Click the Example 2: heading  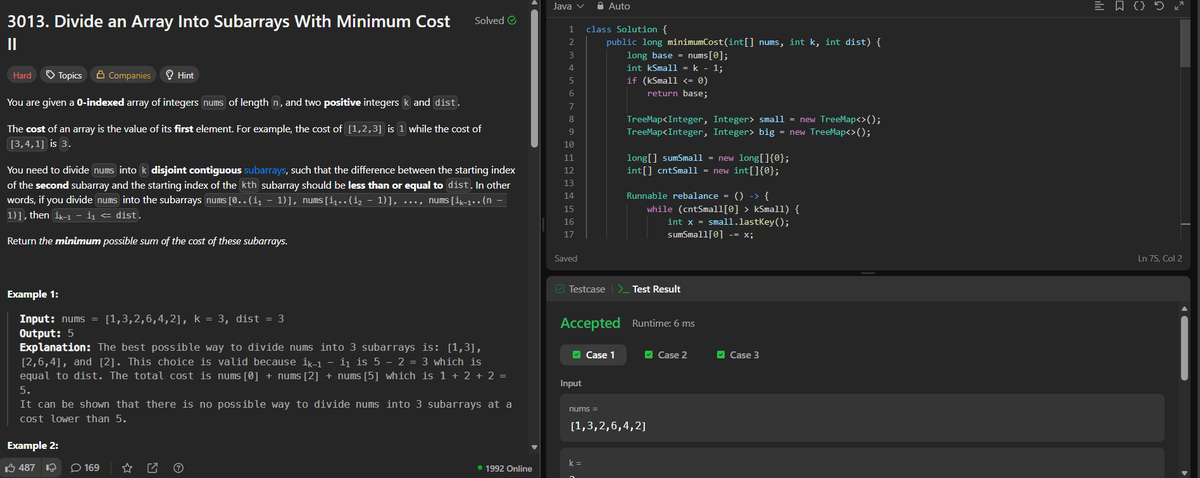point(32,444)
